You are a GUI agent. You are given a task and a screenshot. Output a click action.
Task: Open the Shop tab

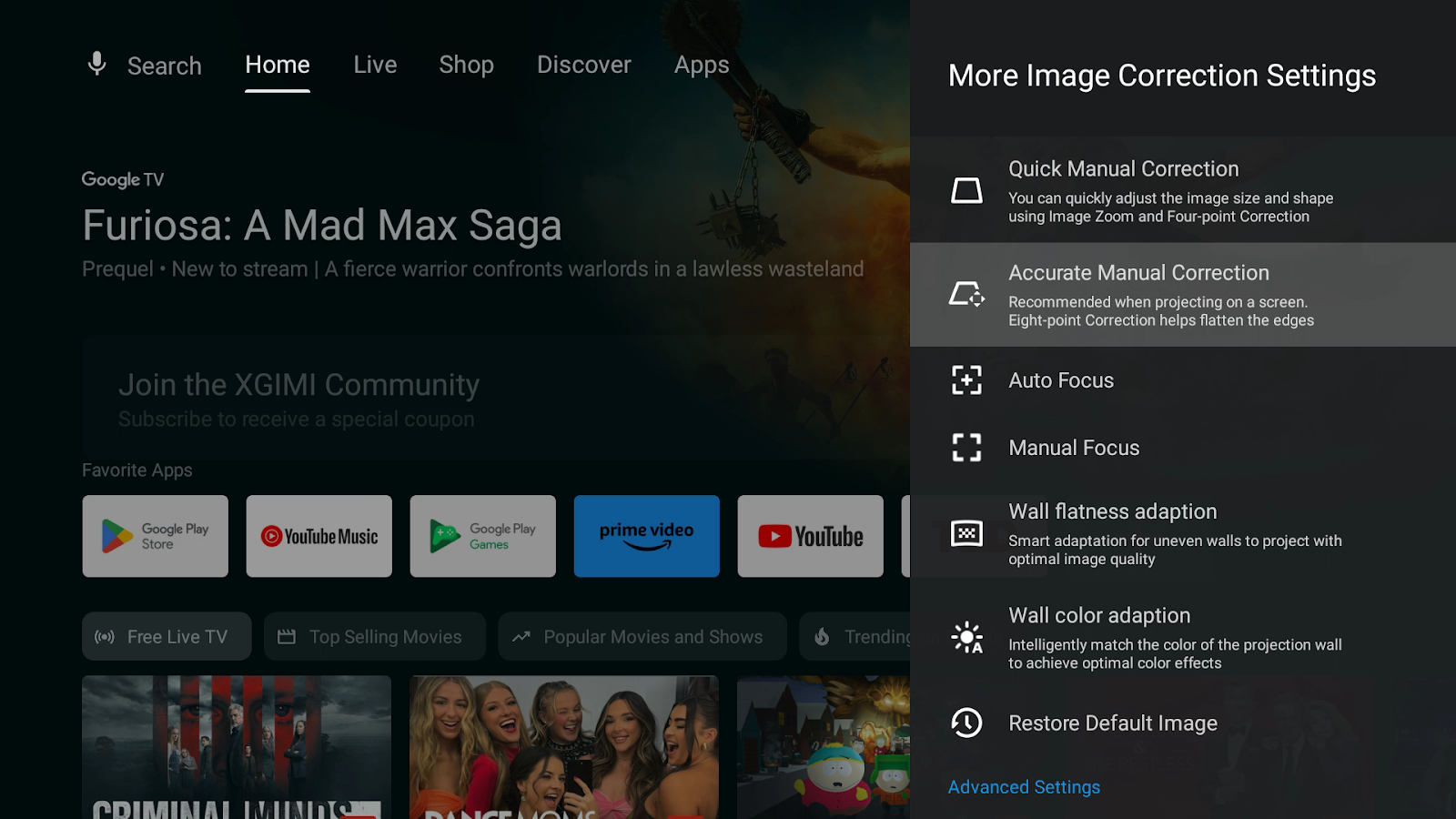(466, 66)
